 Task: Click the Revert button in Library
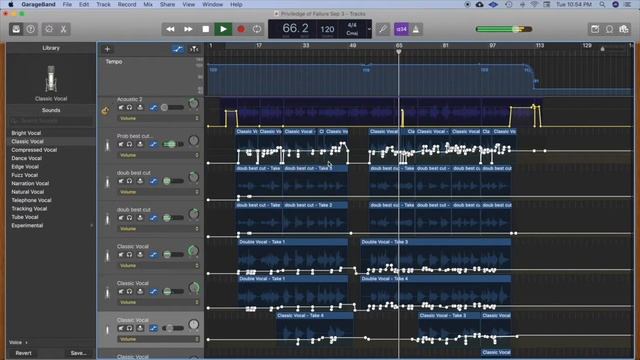tap(23, 353)
